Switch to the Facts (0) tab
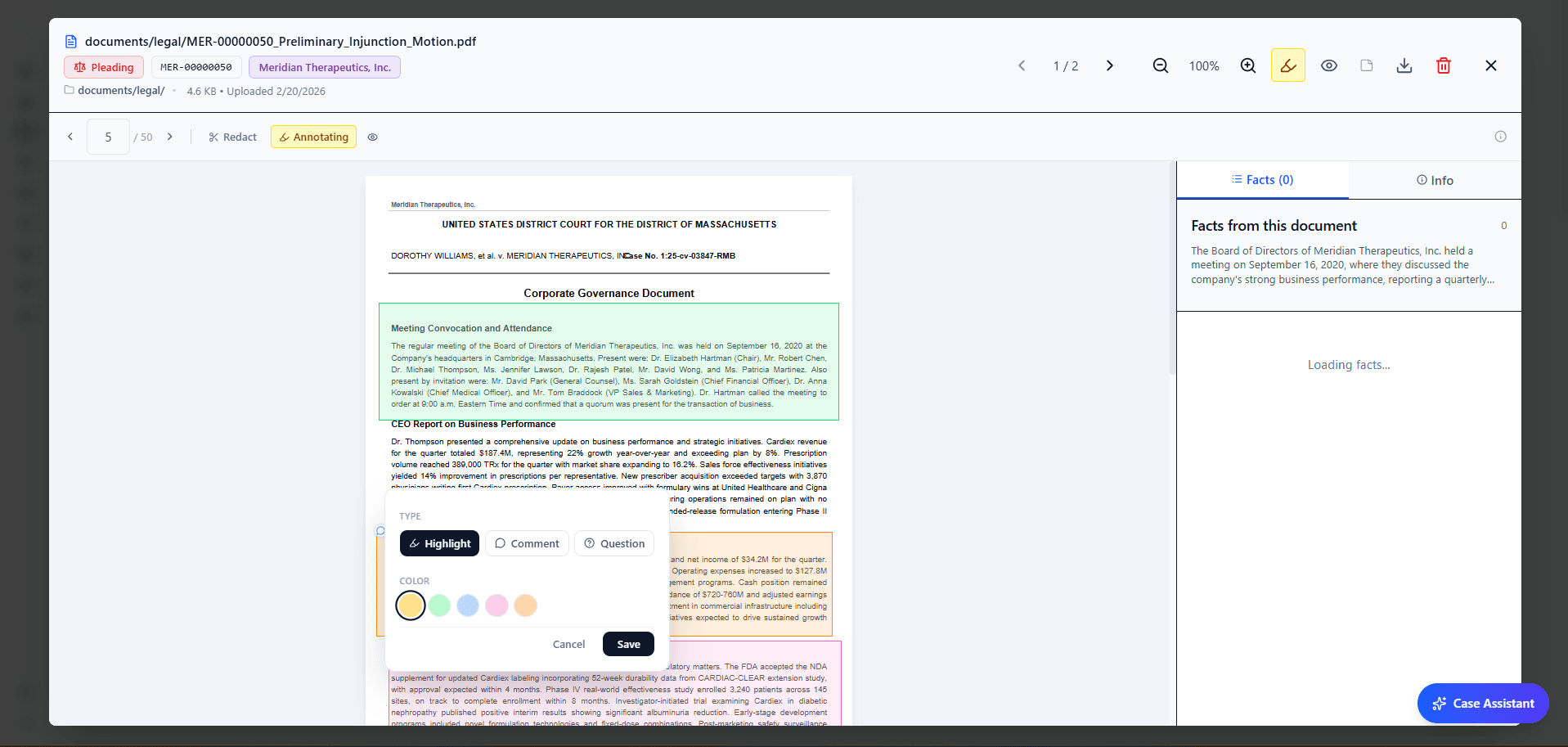This screenshot has height=747, width=1568. 1263,180
